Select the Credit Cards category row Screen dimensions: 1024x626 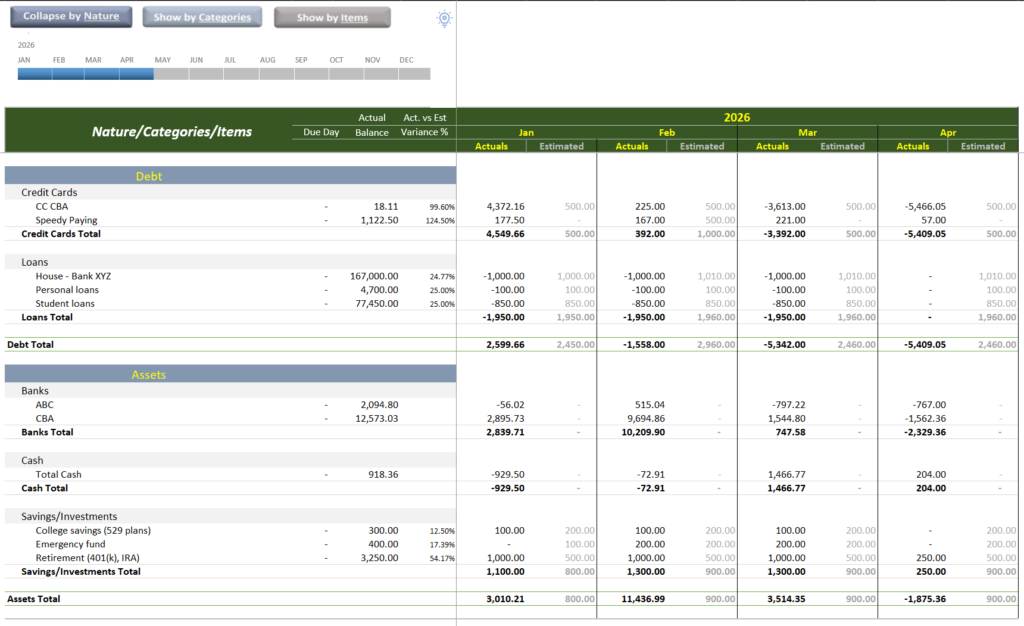pyautogui.click(x=231, y=192)
